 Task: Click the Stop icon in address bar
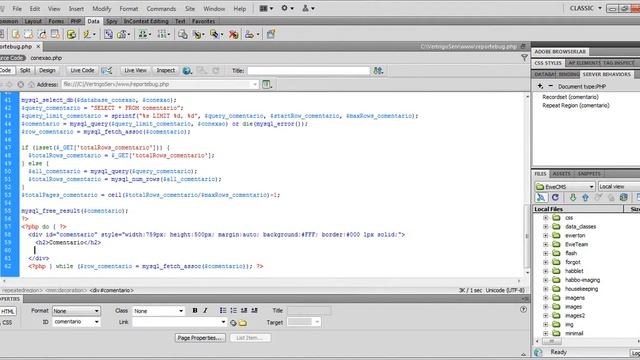[x=20, y=84]
